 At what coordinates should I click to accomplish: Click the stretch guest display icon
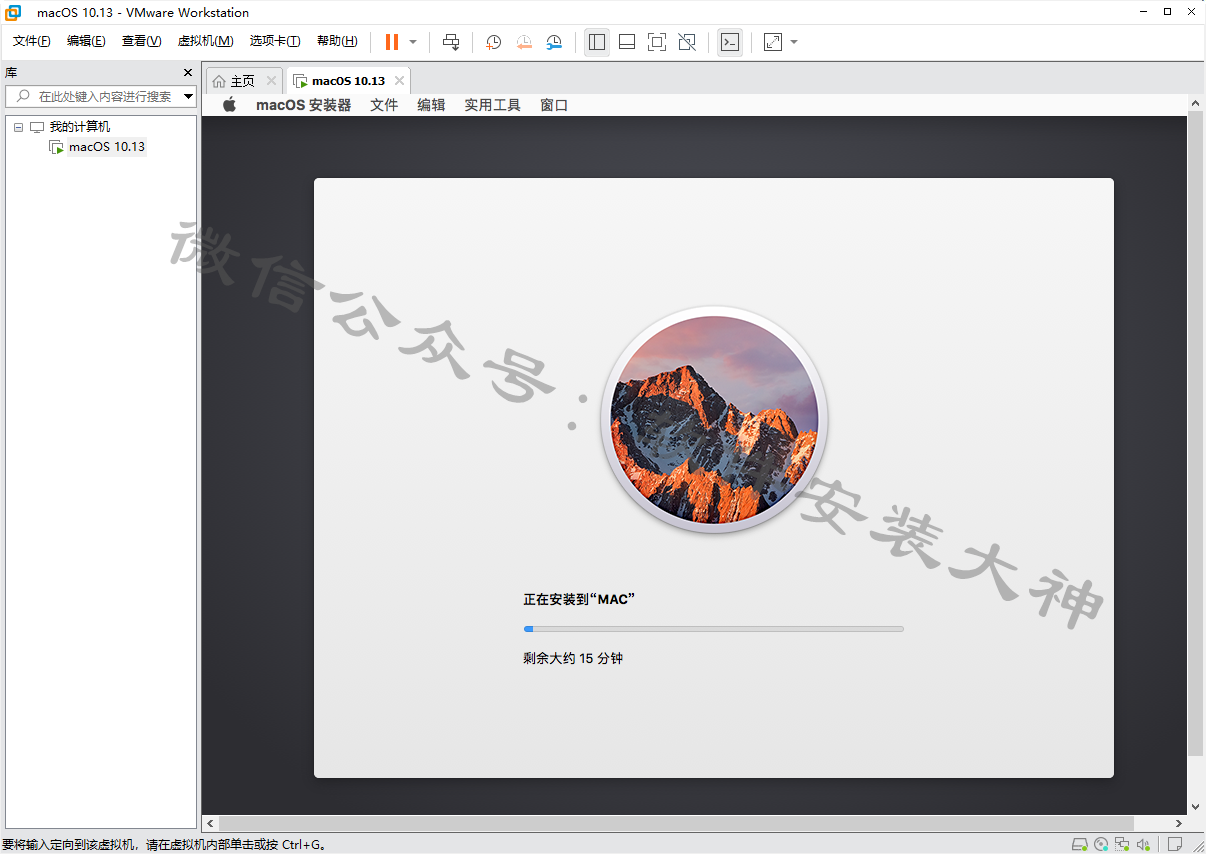(773, 42)
